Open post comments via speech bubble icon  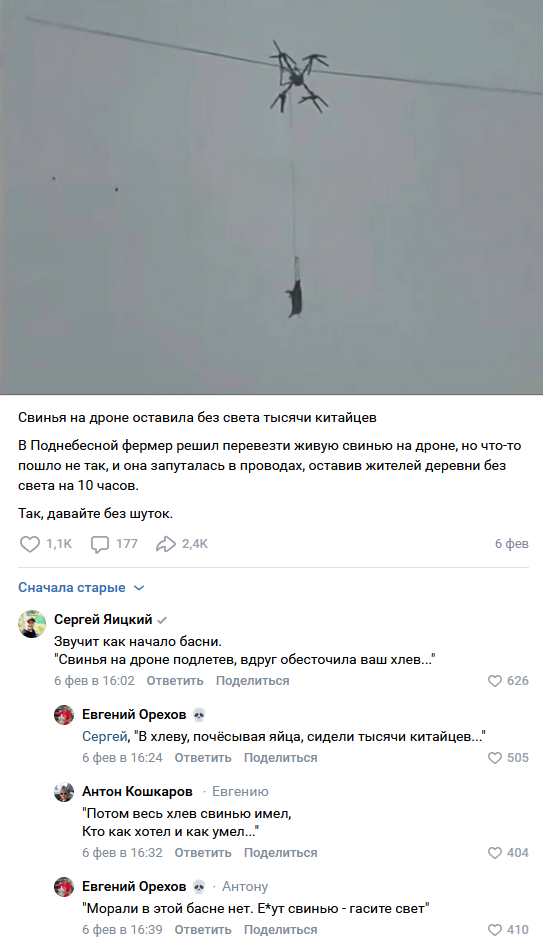pos(99,544)
